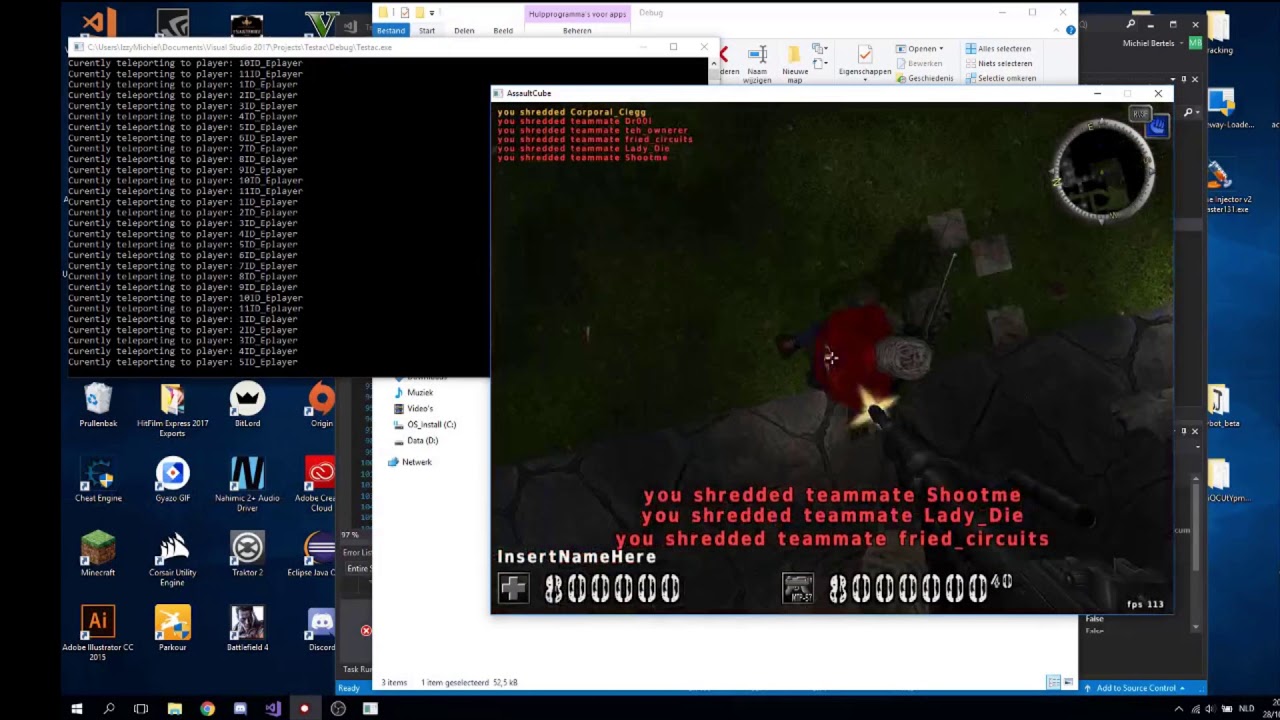Click Selectie omkeren in Explorer
The image size is (1280, 720).
click(1000, 78)
